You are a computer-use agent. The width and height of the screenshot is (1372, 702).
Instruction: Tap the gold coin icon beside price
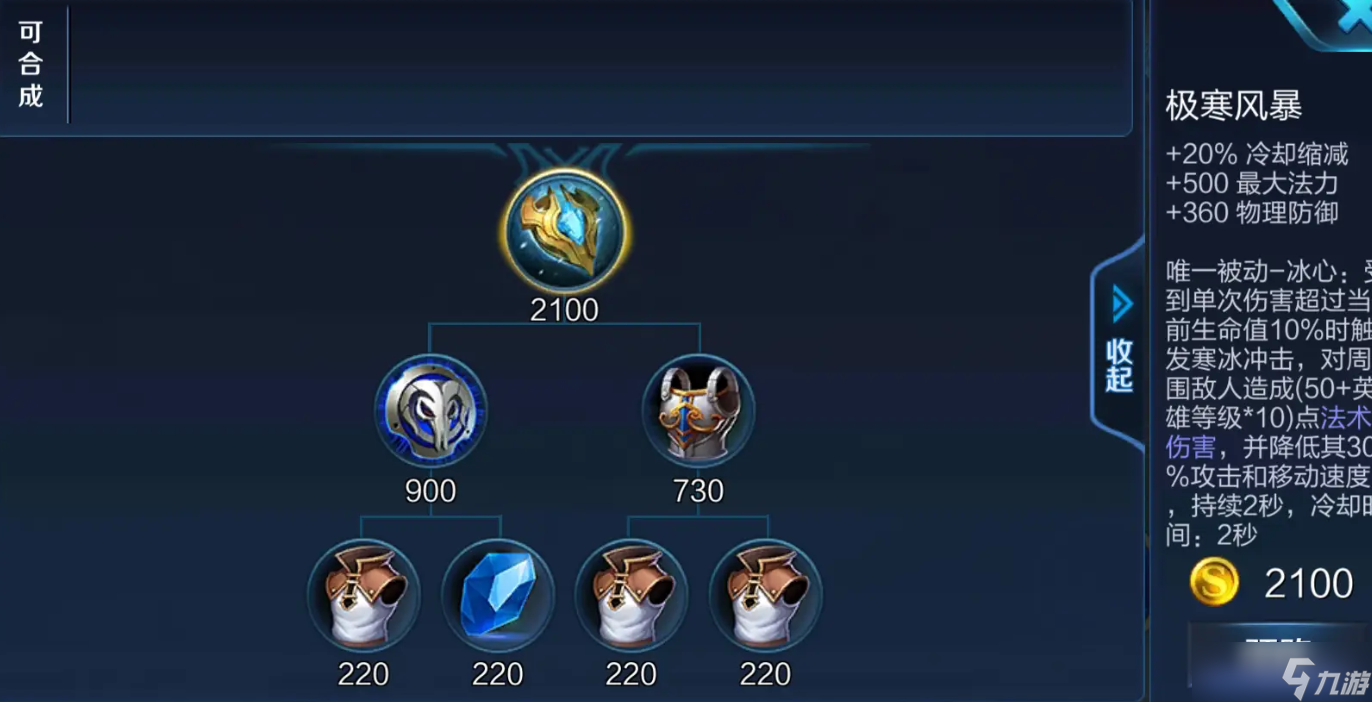(x=1214, y=582)
